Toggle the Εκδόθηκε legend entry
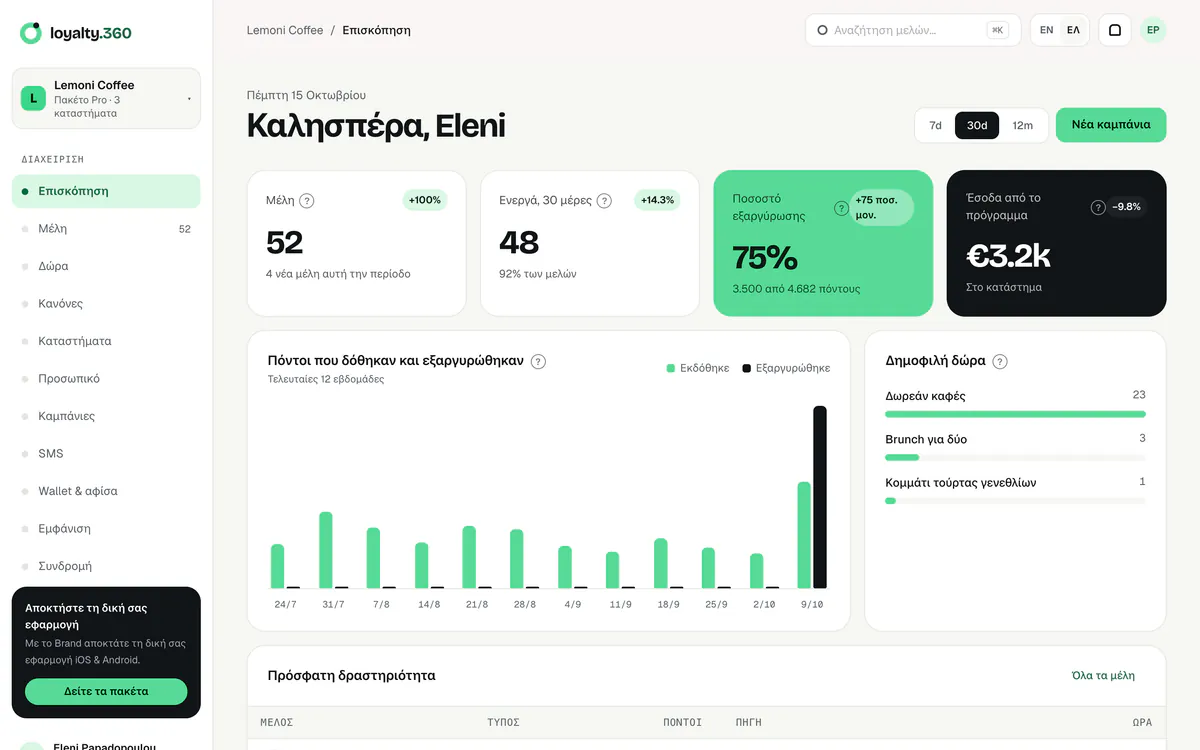This screenshot has width=1200, height=750. pos(698,368)
